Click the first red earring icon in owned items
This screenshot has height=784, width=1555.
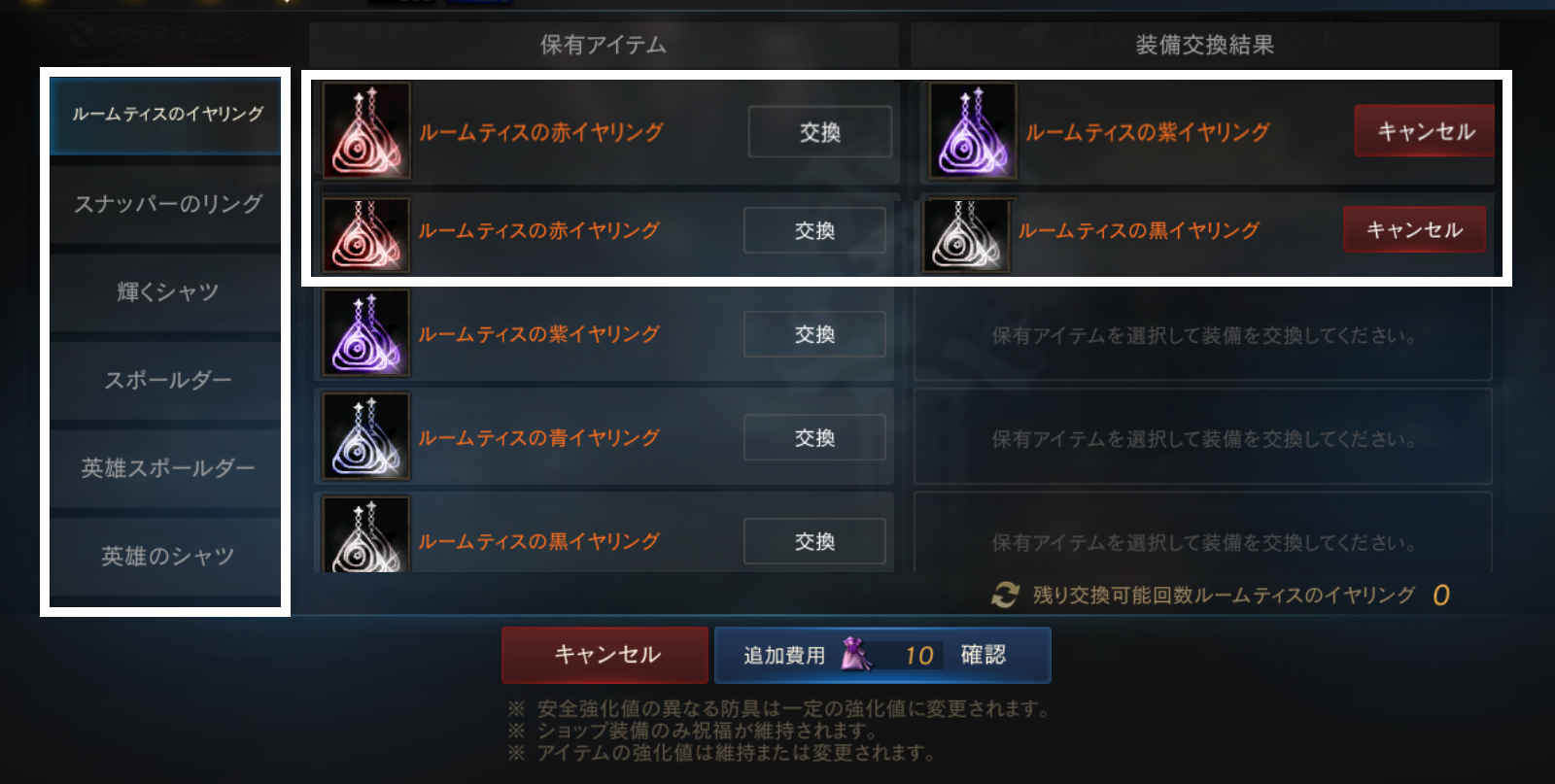coord(366,131)
